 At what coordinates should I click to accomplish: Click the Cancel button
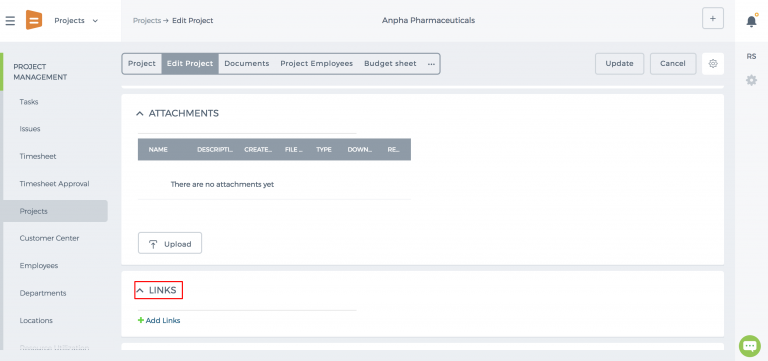click(672, 64)
